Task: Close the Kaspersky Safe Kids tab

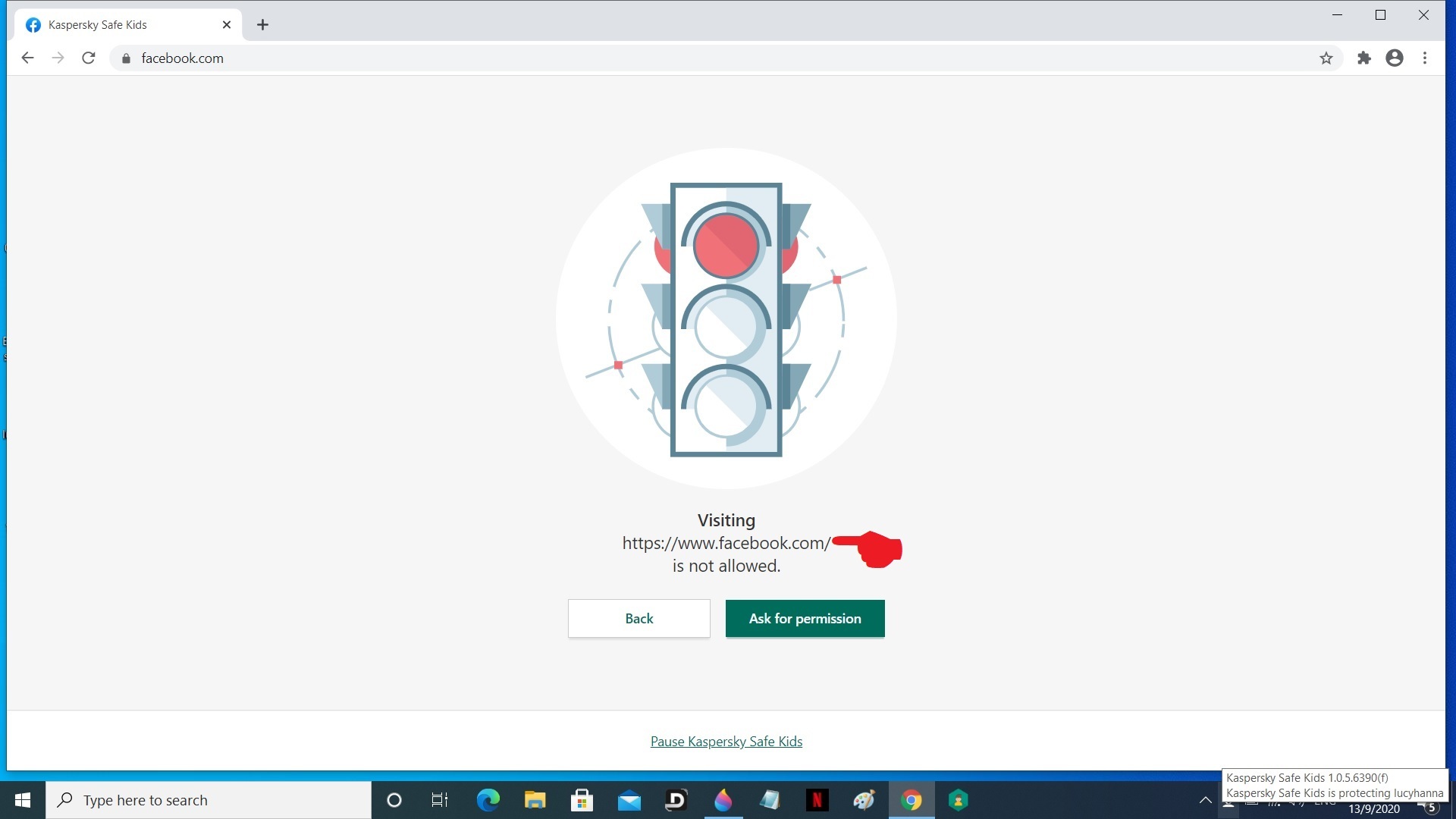Action: pyautogui.click(x=227, y=25)
